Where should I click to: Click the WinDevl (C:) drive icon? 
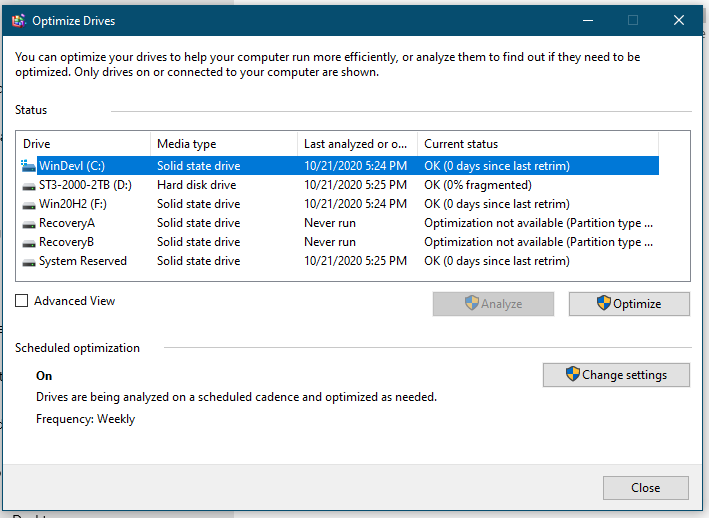coord(28,166)
